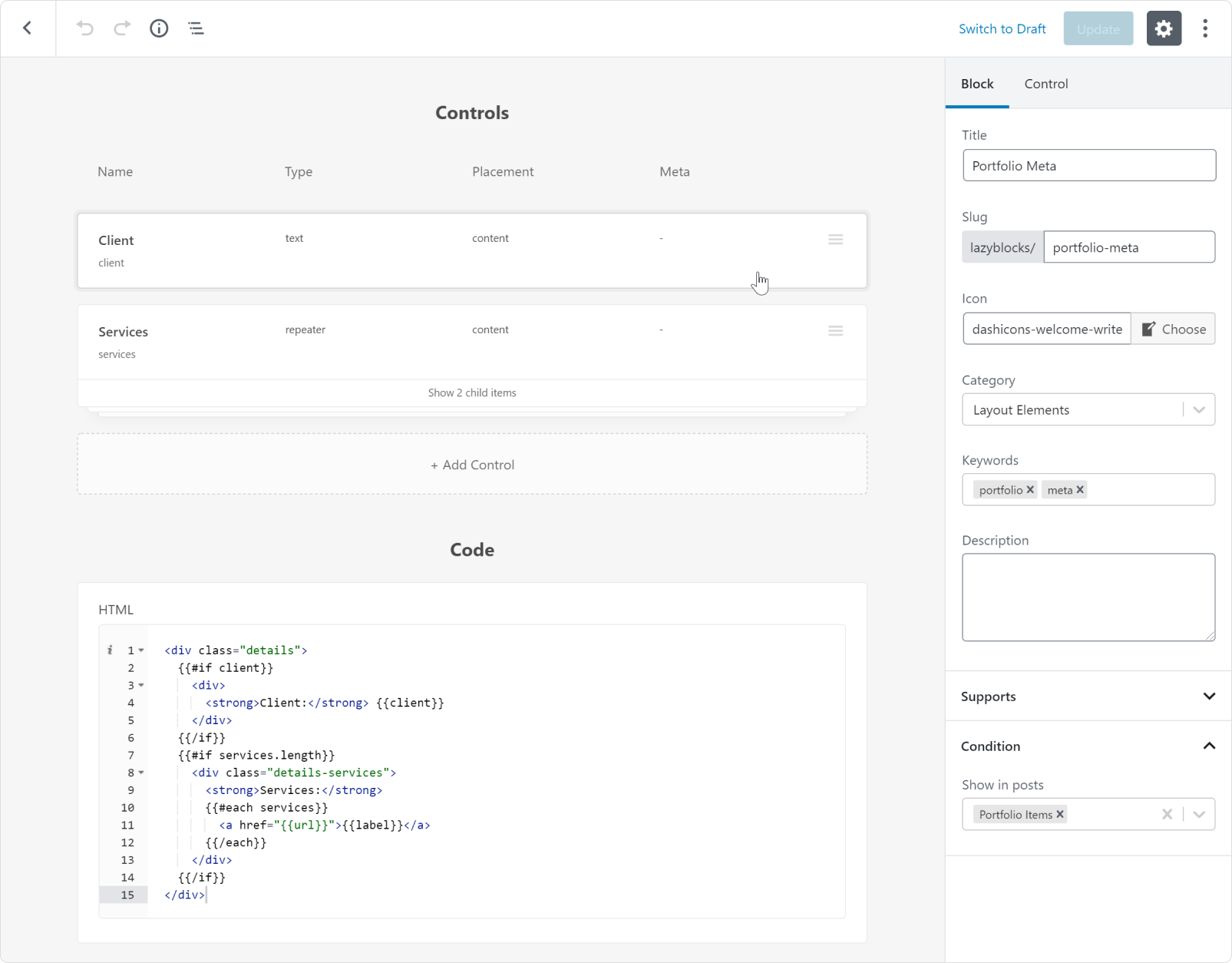Expand the Supports section
The height and width of the screenshot is (963, 1232).
tap(1088, 697)
